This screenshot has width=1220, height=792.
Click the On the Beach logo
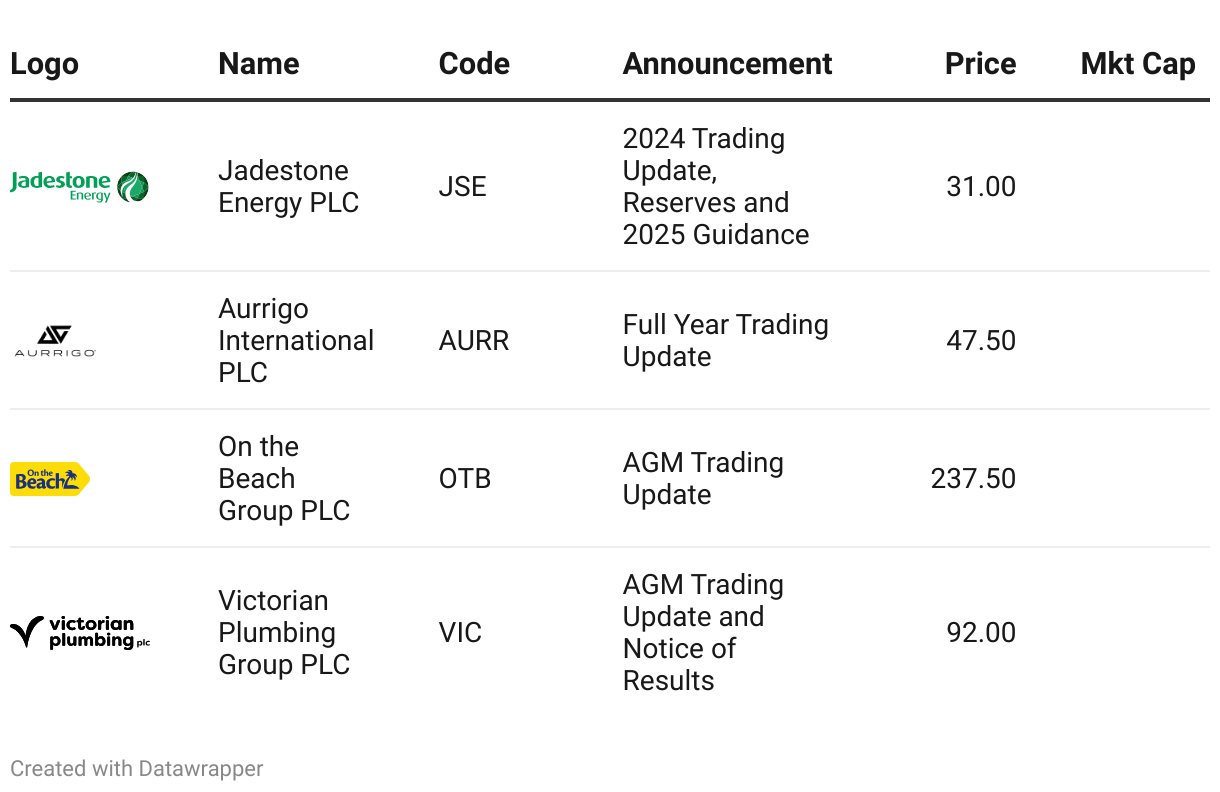(50, 479)
